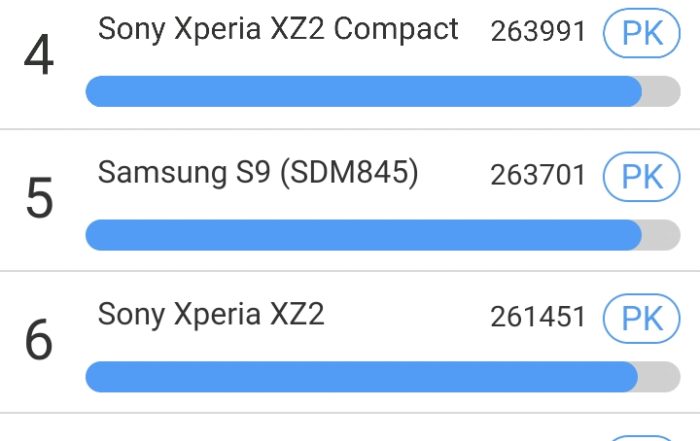Click gray unfilled bar end in rank 5 row

pyautogui.click(x=662, y=234)
